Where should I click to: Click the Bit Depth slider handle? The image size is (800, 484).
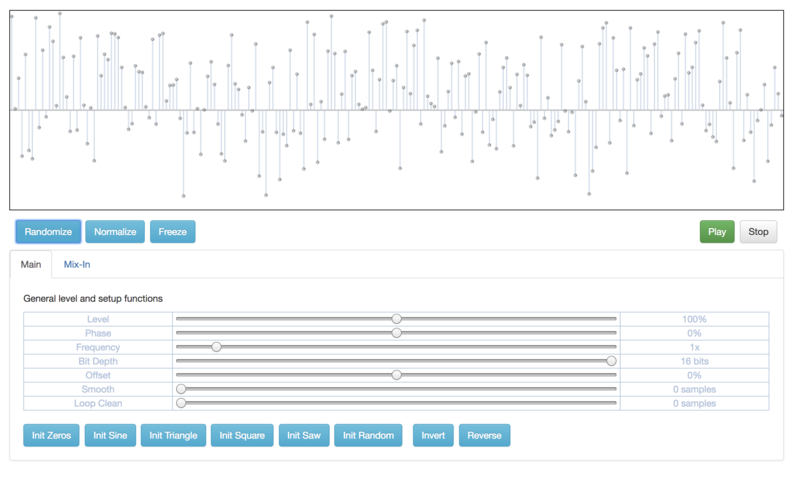tap(611, 361)
